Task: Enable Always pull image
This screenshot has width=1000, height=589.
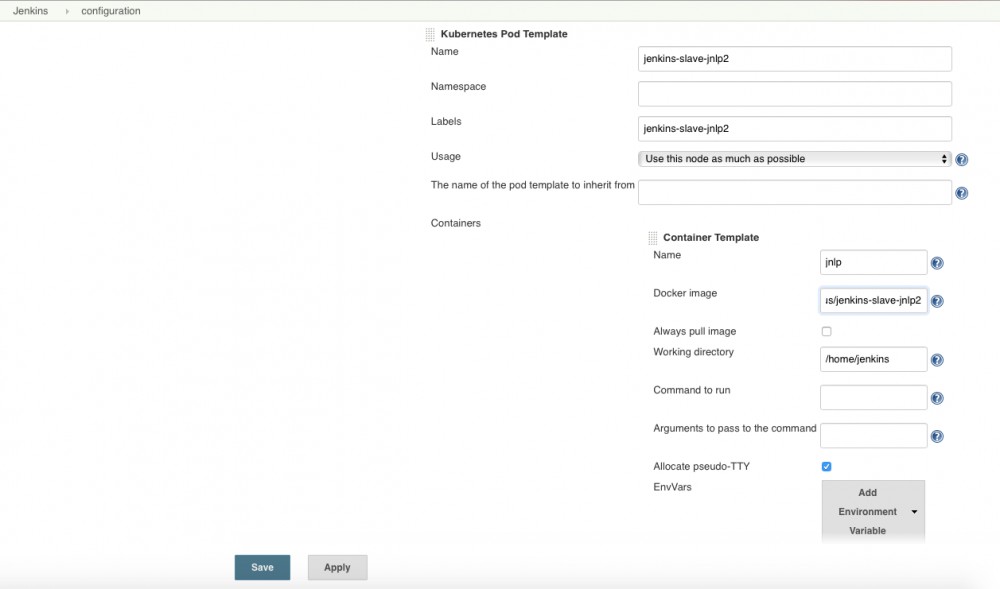Action: coord(826,331)
